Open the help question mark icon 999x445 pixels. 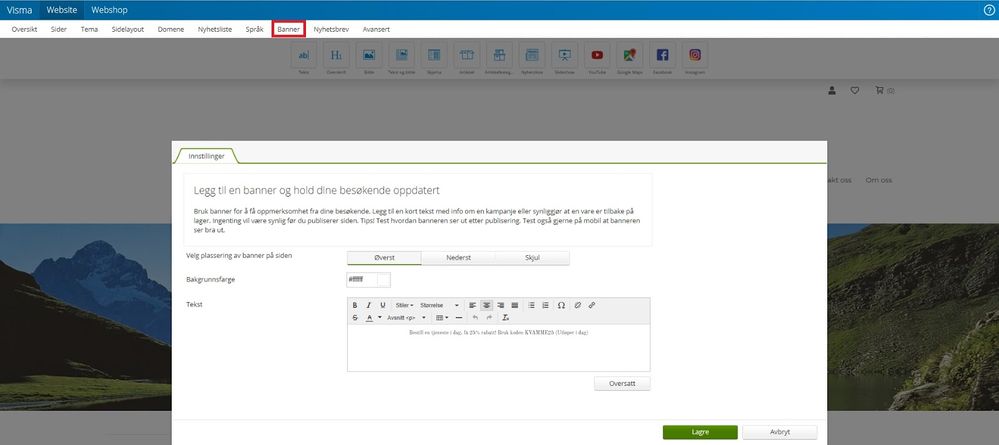[x=989, y=10]
